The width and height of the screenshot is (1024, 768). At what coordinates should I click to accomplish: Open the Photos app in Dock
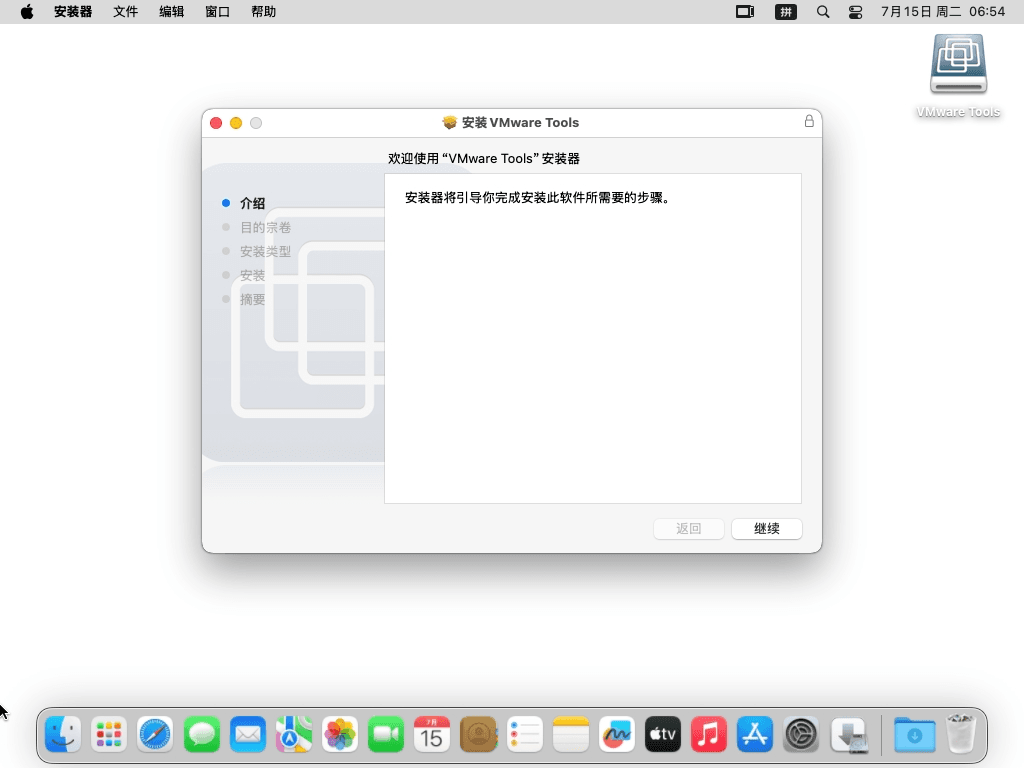340,735
